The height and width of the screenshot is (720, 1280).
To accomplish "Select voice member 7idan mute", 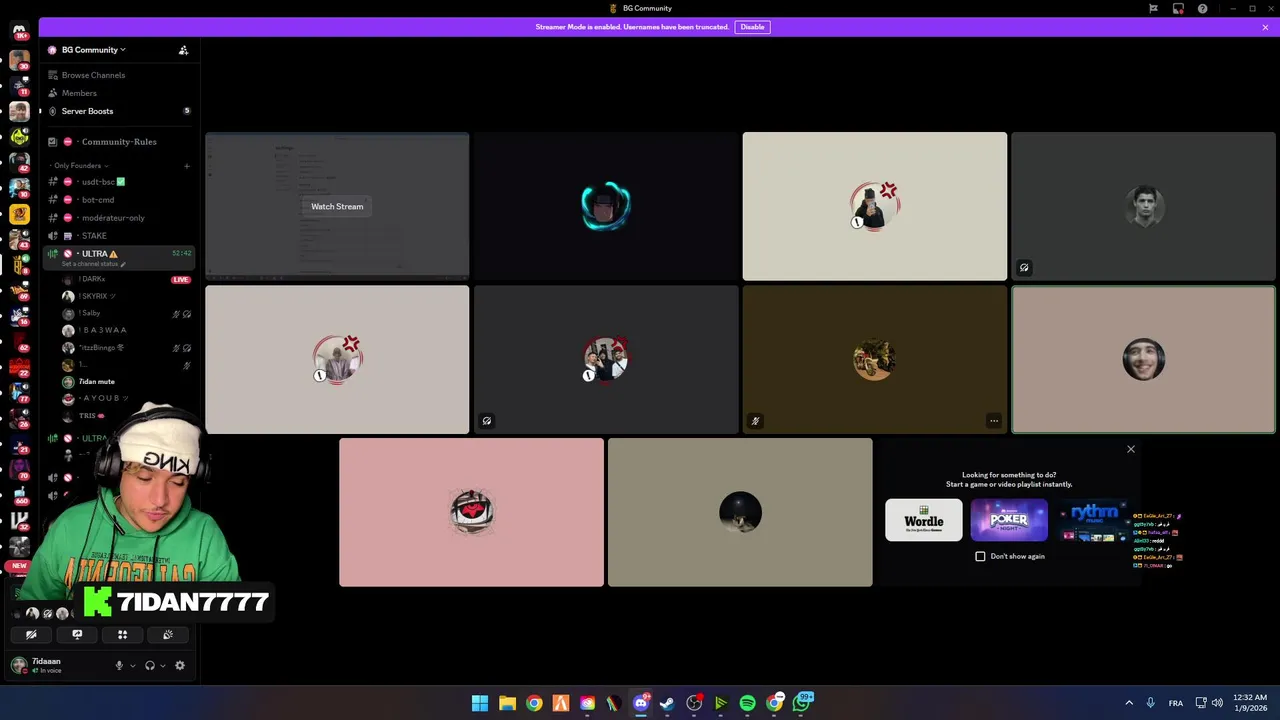I will (98, 381).
